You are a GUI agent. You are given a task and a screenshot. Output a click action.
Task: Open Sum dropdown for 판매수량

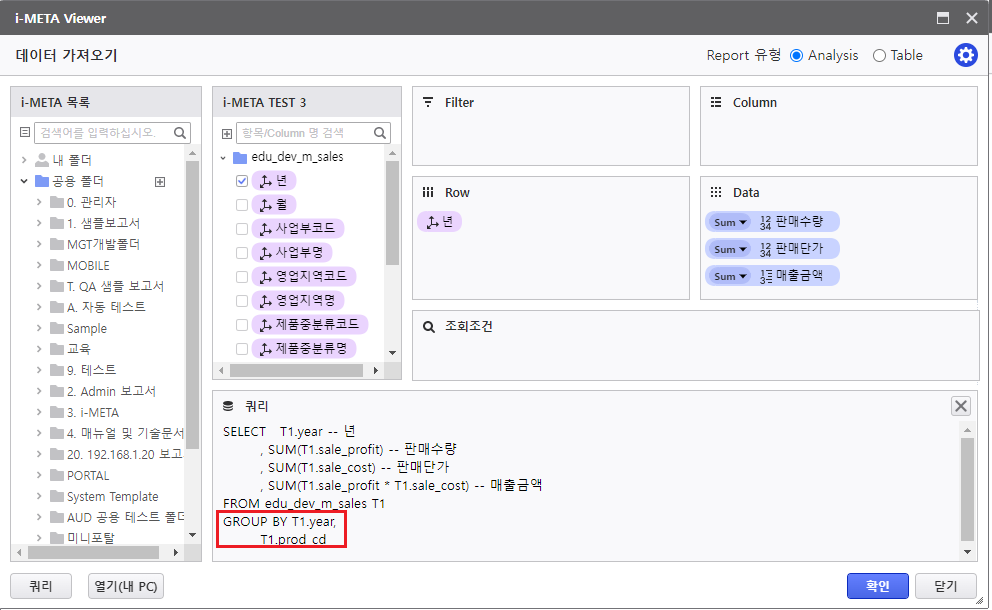click(x=731, y=222)
